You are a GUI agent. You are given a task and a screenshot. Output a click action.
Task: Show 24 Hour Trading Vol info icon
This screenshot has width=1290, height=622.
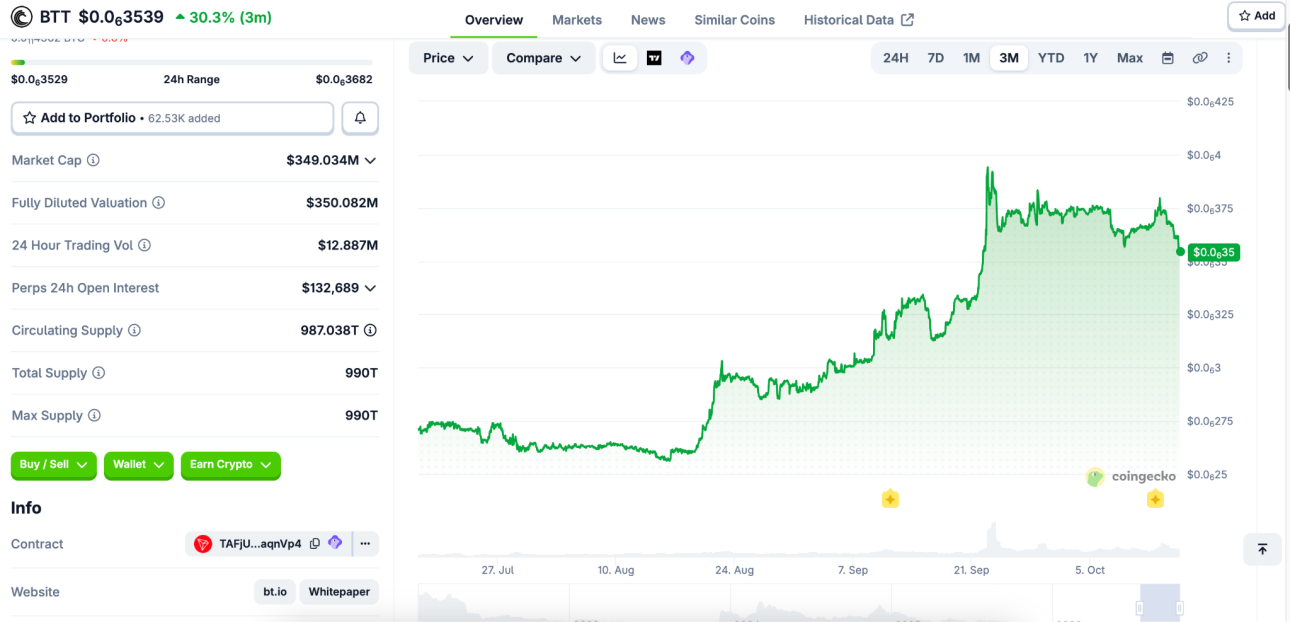pos(144,245)
